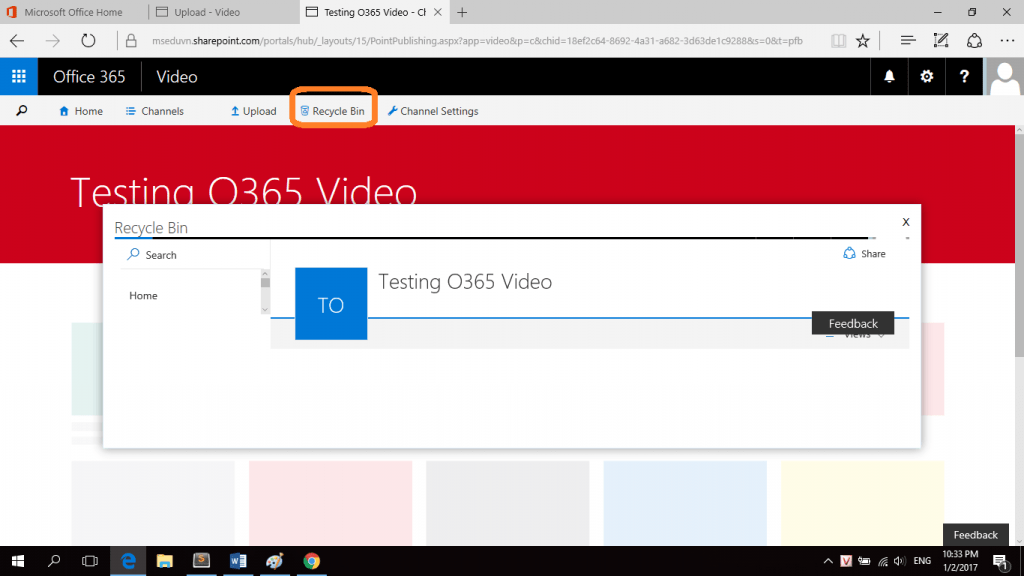This screenshot has height=576, width=1024.
Task: Close the Testing O365 Video browser tab
Action: click(438, 12)
